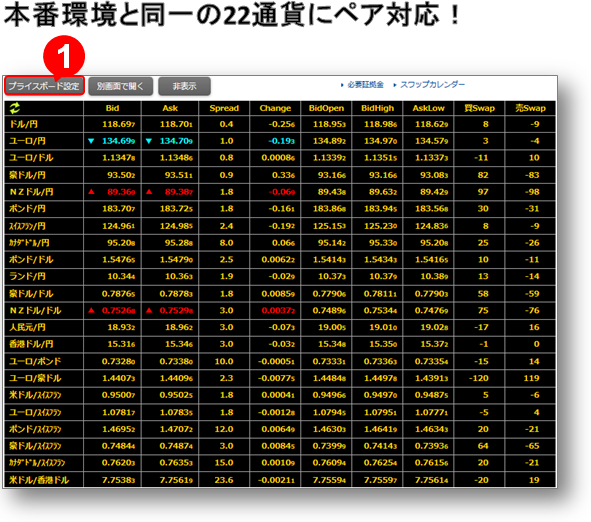Viewport: 591px width, 522px height.
Task: Click the BidHigh column header
Action: click(x=377, y=108)
